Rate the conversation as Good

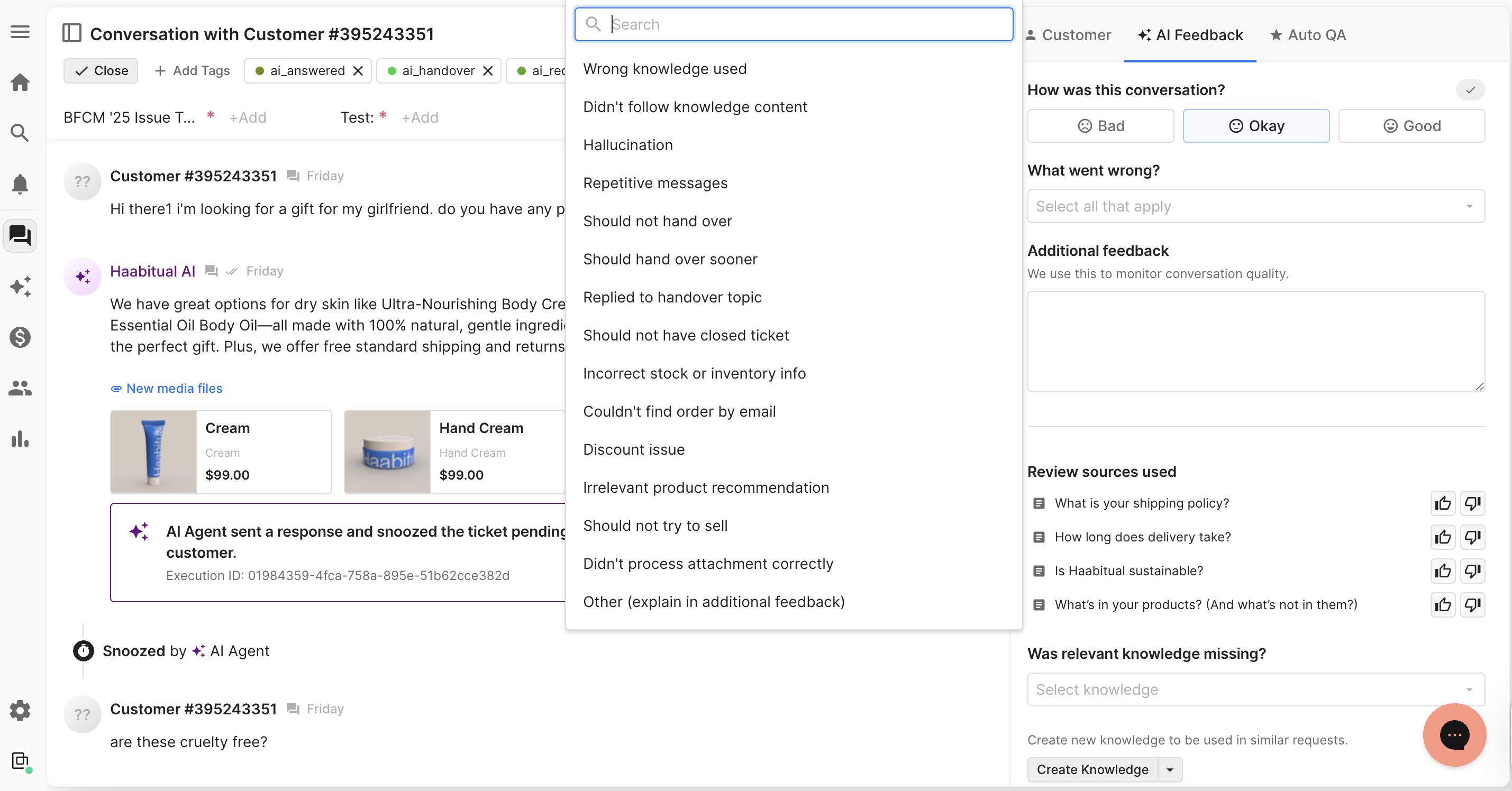1411,125
